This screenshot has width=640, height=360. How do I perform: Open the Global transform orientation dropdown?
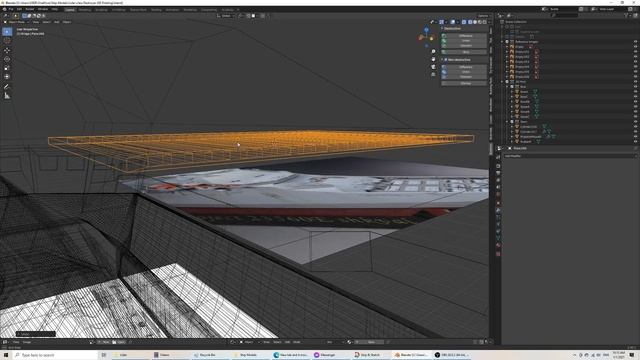pyautogui.click(x=225, y=16)
